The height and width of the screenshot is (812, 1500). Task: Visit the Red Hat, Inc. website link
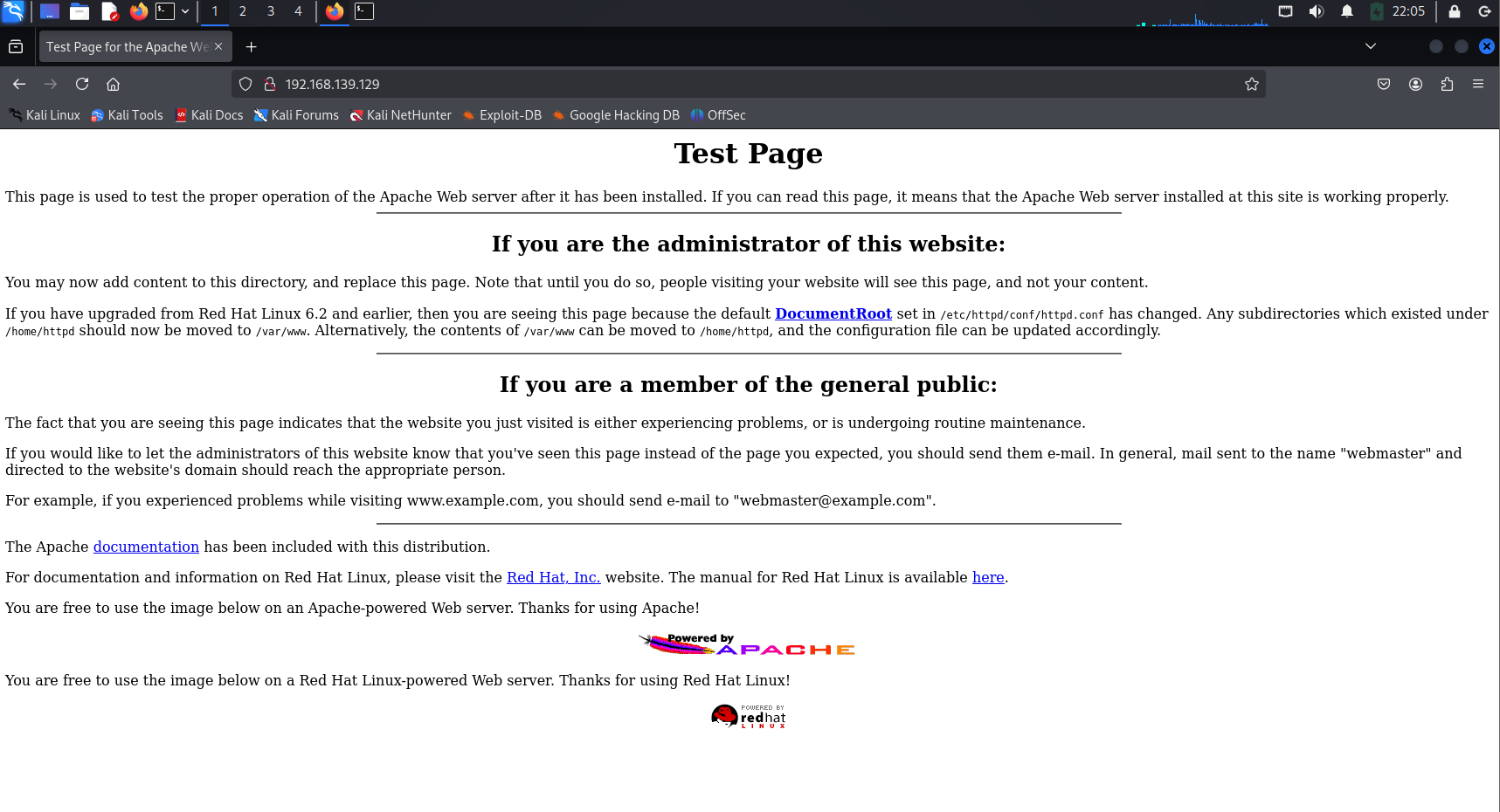click(x=554, y=577)
